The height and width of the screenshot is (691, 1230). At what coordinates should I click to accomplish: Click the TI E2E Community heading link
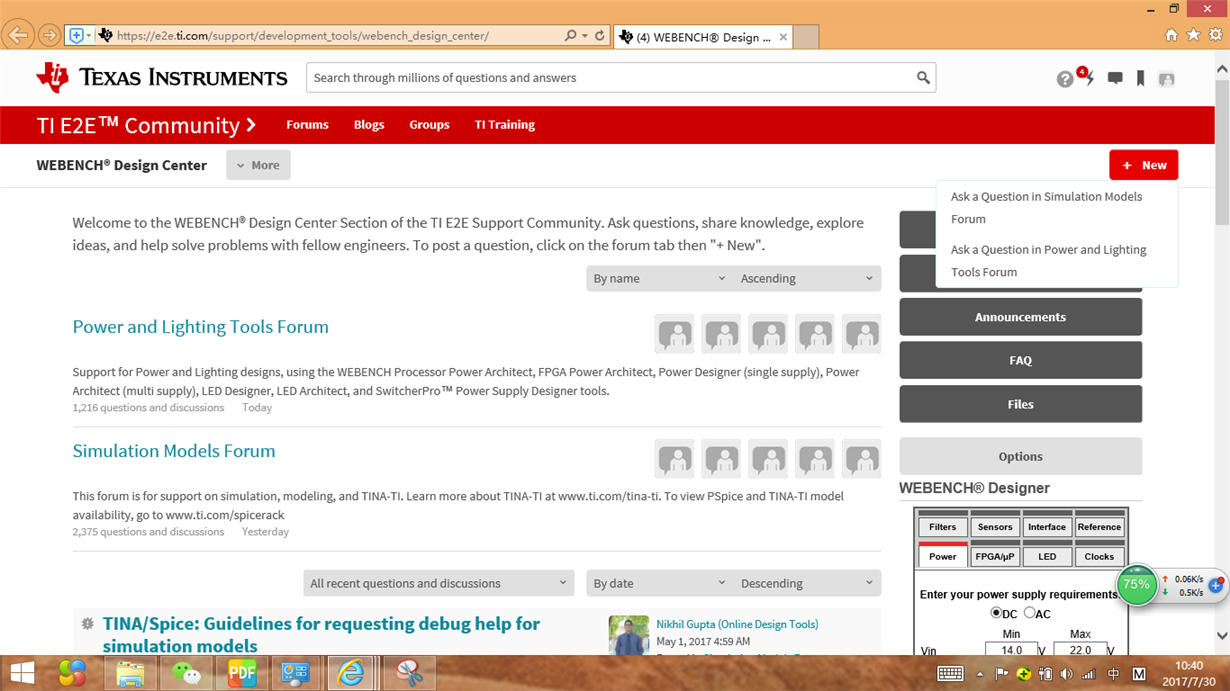coord(147,125)
